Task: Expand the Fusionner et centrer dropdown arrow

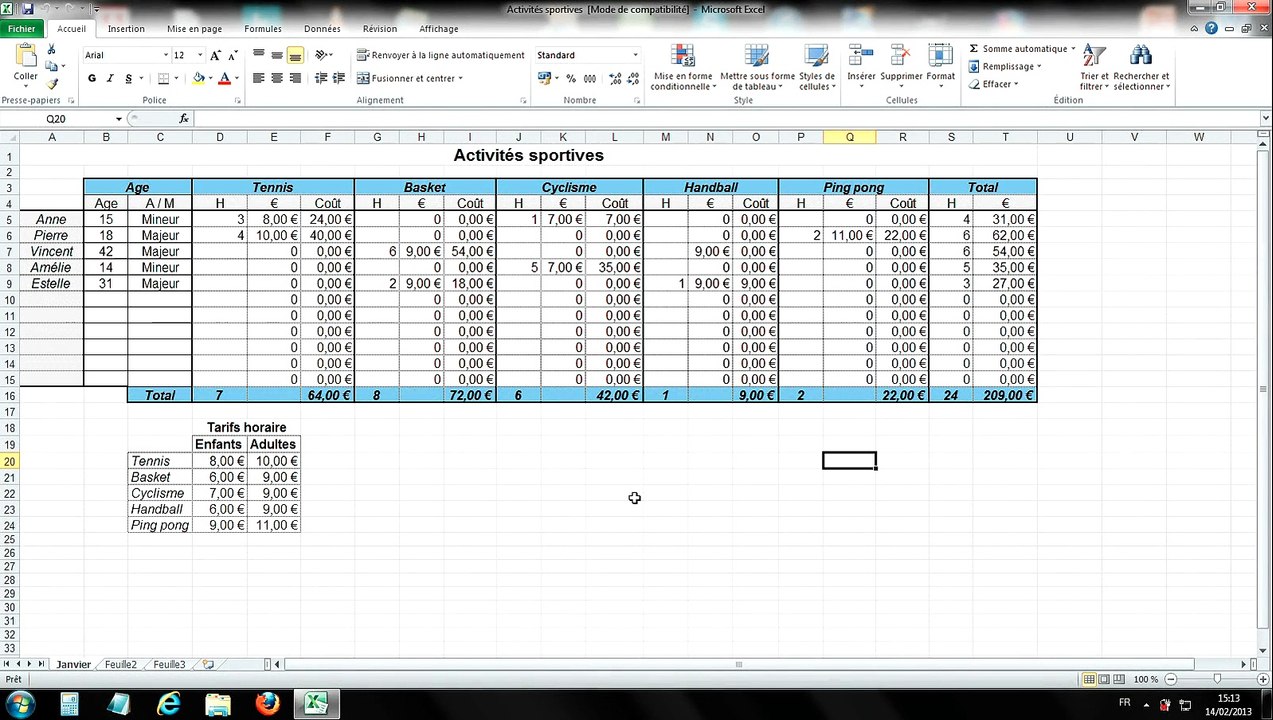Action: point(461,78)
